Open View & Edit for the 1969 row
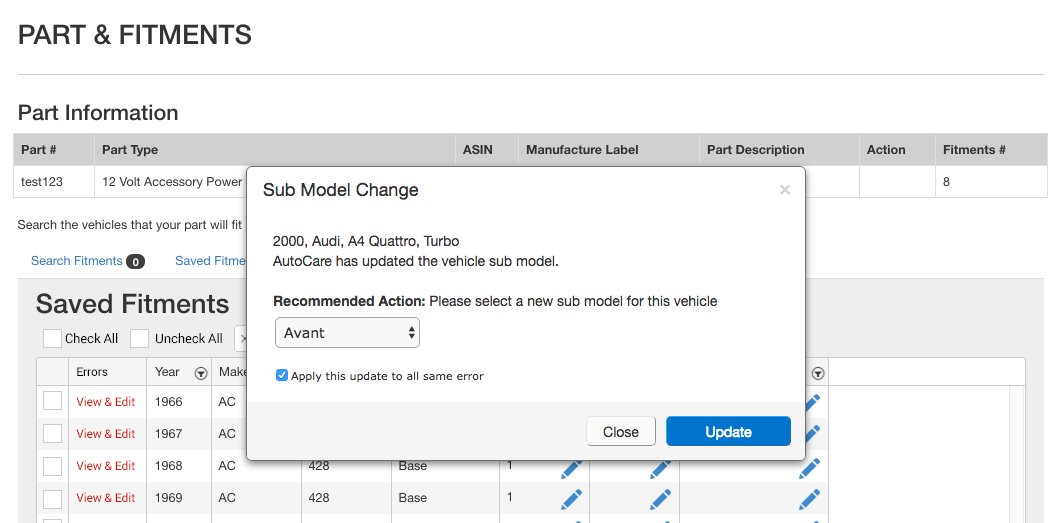 click(x=105, y=498)
